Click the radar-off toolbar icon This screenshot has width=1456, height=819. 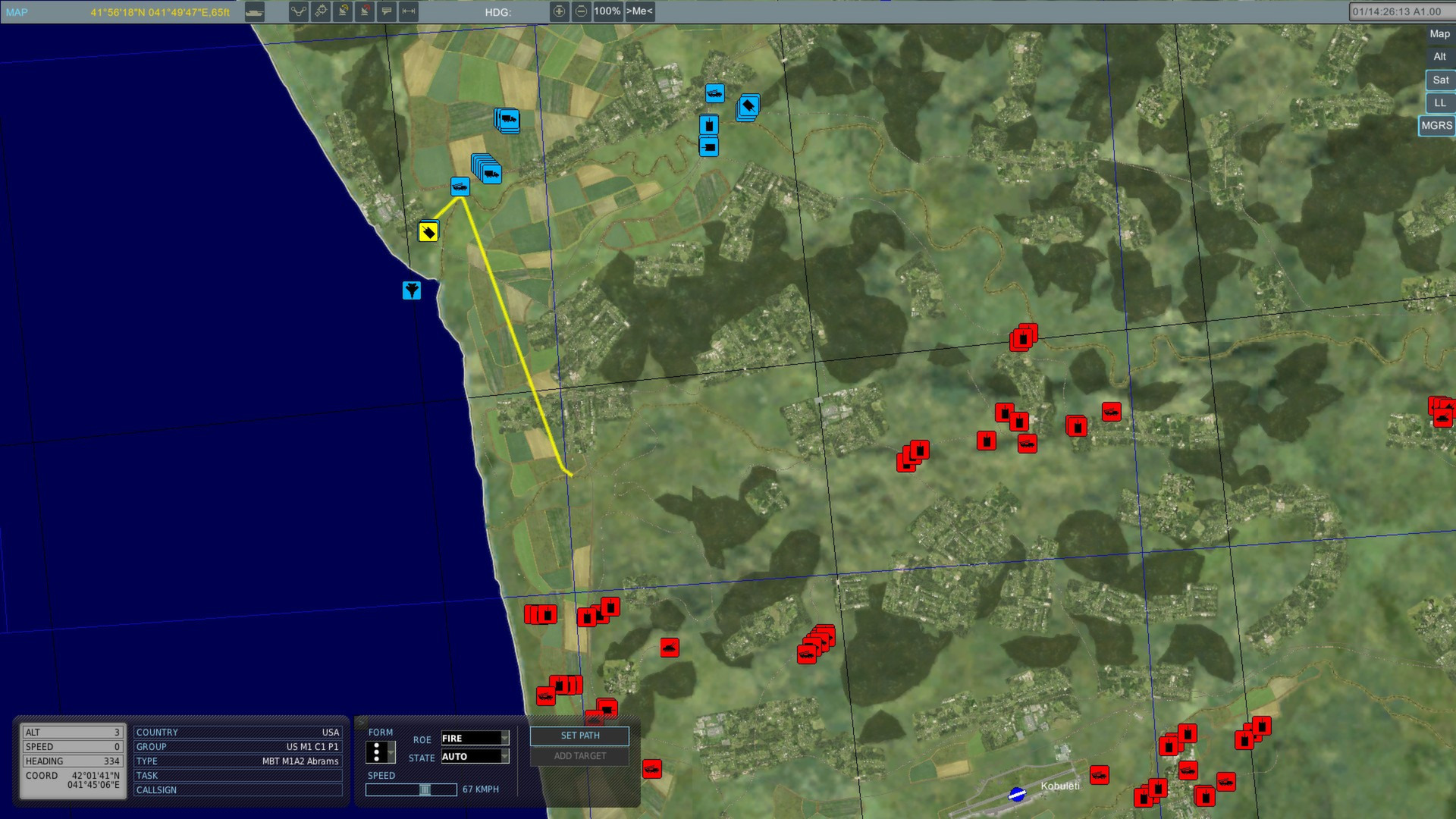(x=365, y=11)
